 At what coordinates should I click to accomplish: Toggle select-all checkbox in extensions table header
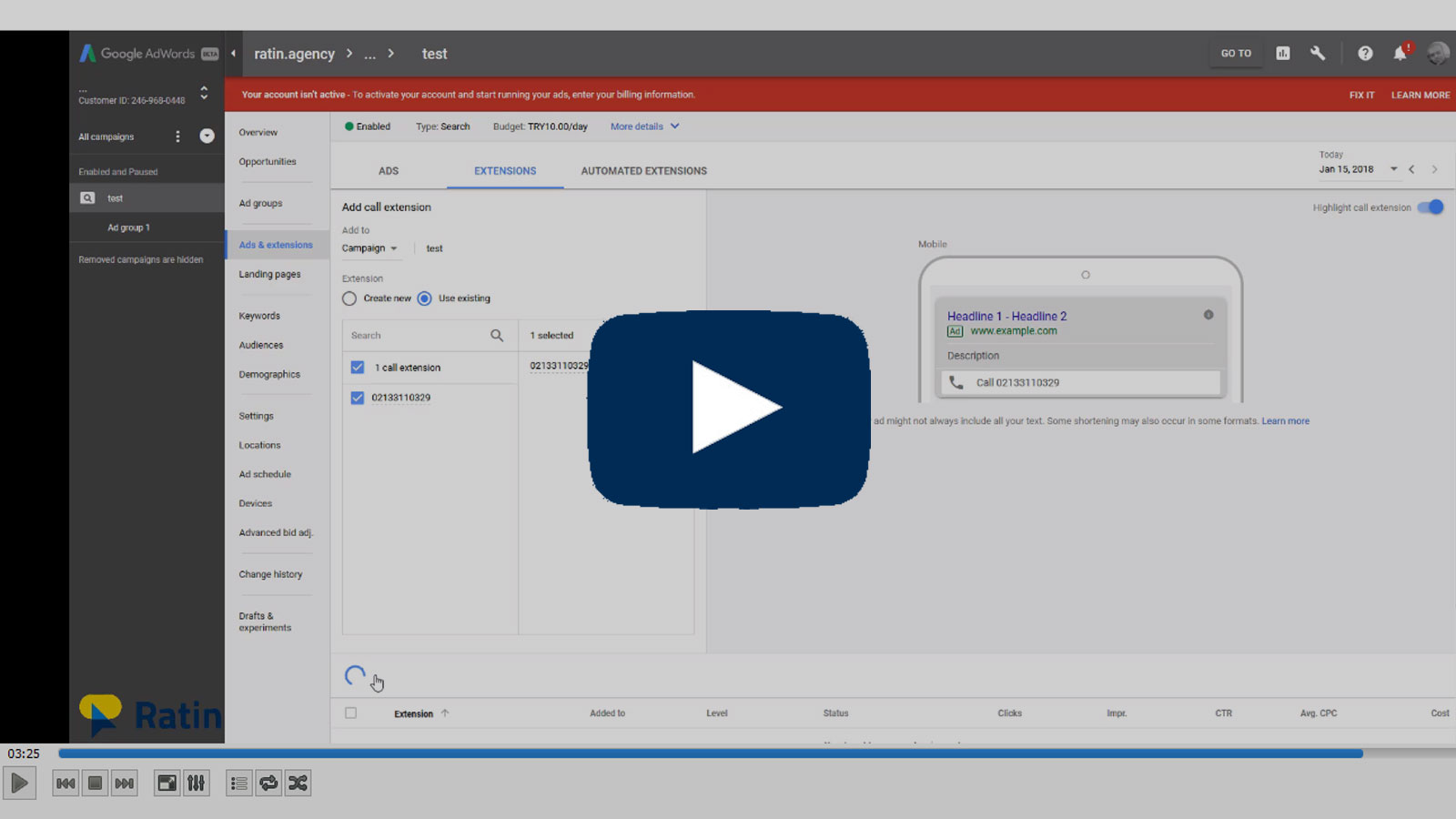tap(350, 713)
